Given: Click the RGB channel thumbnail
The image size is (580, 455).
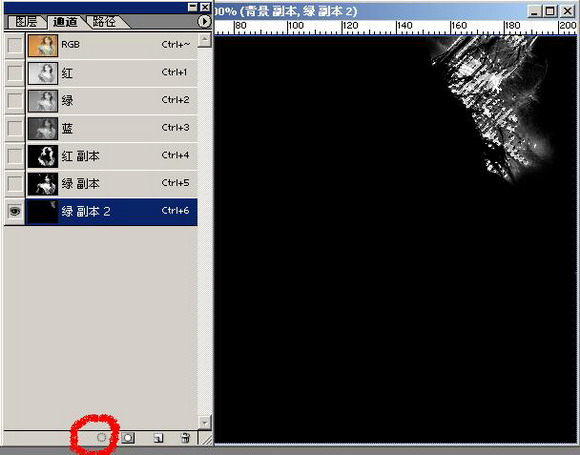Looking at the screenshot, I should coord(43,45).
